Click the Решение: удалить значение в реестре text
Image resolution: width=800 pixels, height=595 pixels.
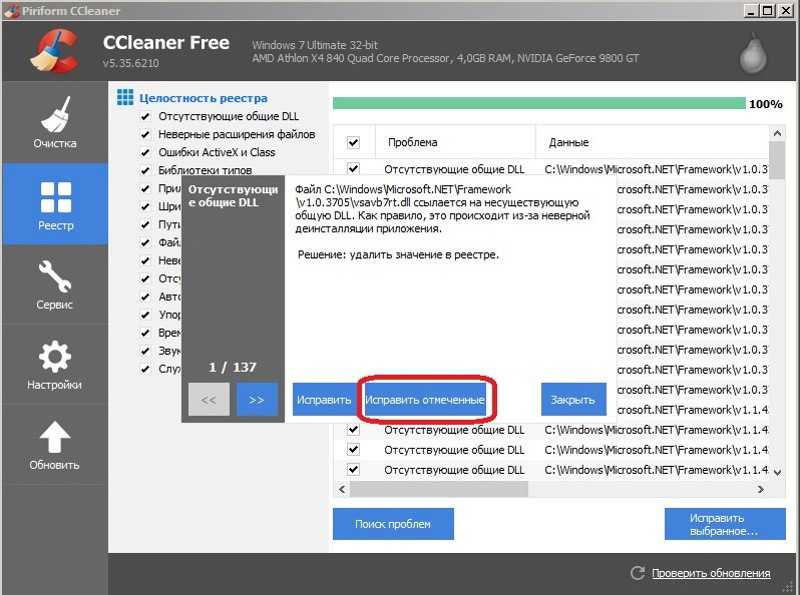point(398,254)
